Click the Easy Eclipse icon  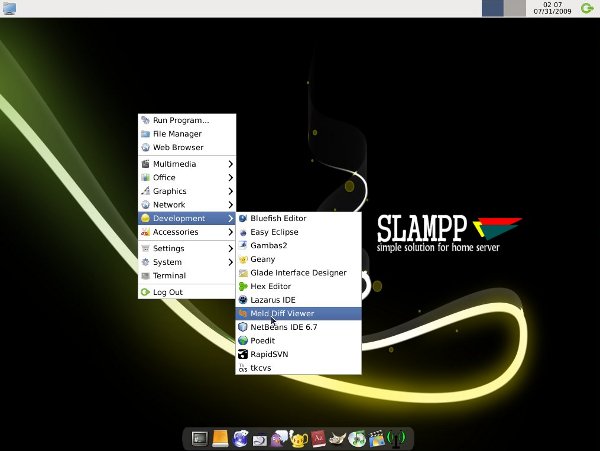(243, 232)
